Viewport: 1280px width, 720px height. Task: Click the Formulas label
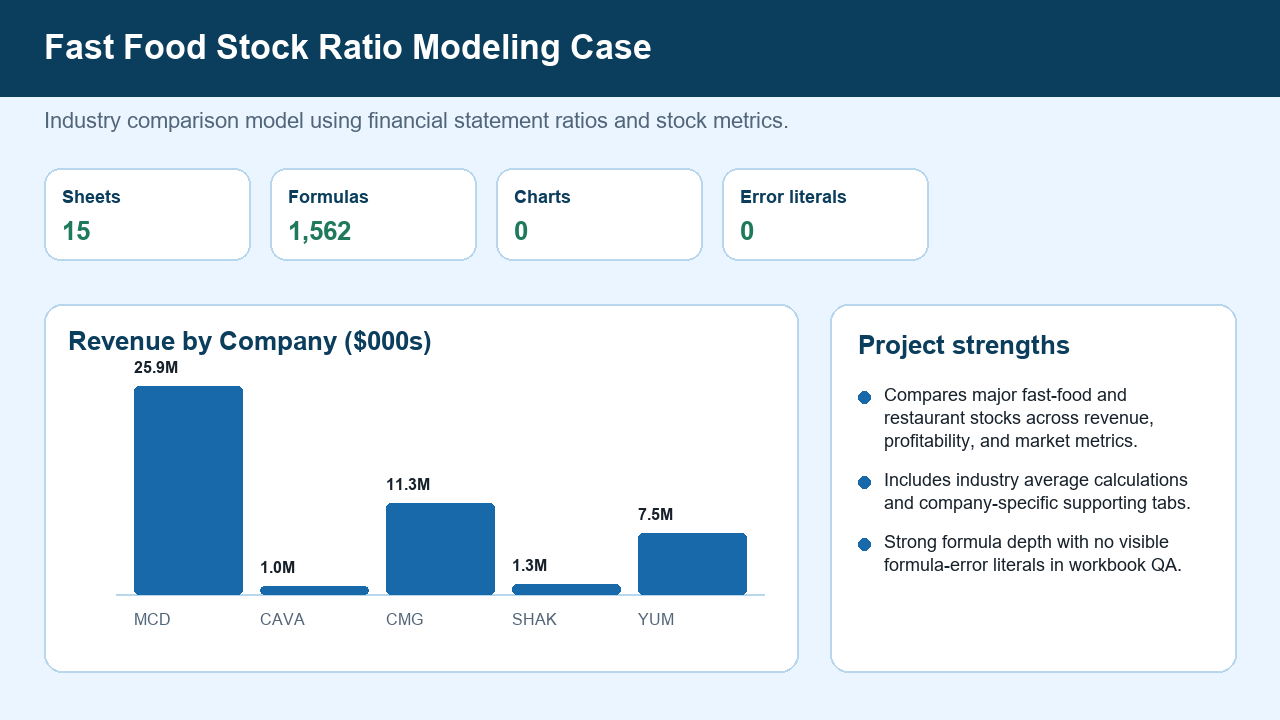328,197
